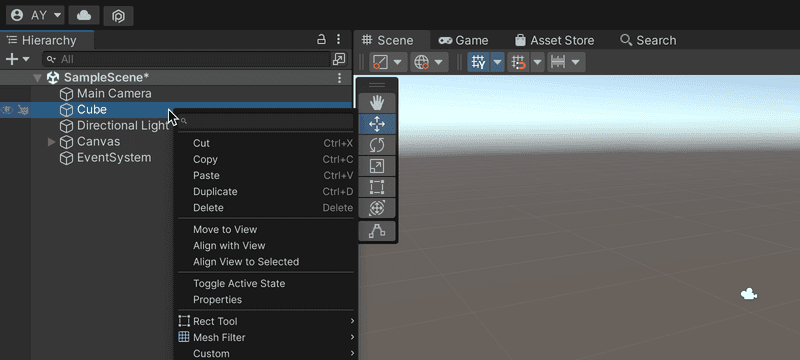This screenshot has width=800, height=360.
Task: Select the Rect tool in overlay
Action: 377,187
